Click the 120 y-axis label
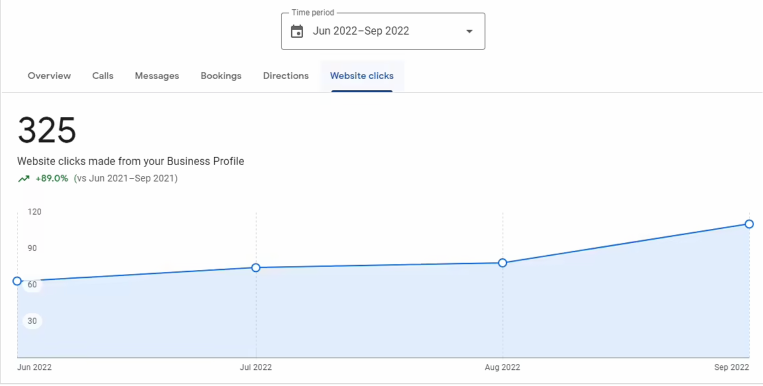The height and width of the screenshot is (386, 763). pyautogui.click(x=34, y=212)
